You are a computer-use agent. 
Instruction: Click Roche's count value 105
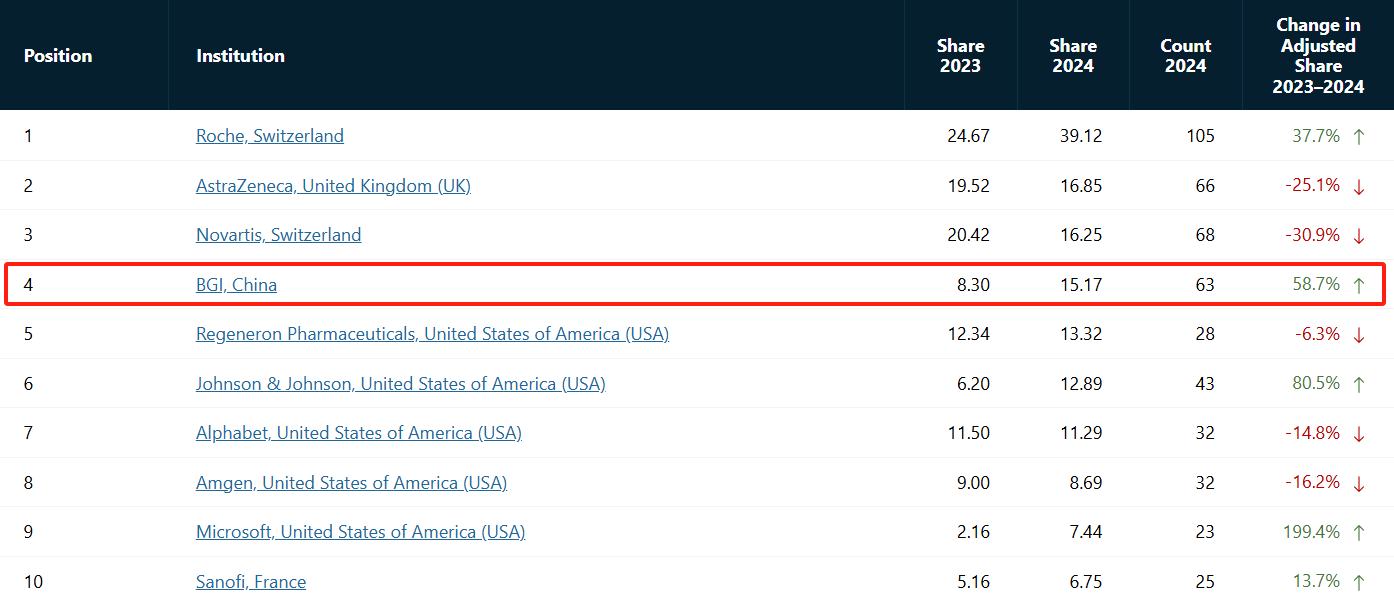point(1200,136)
